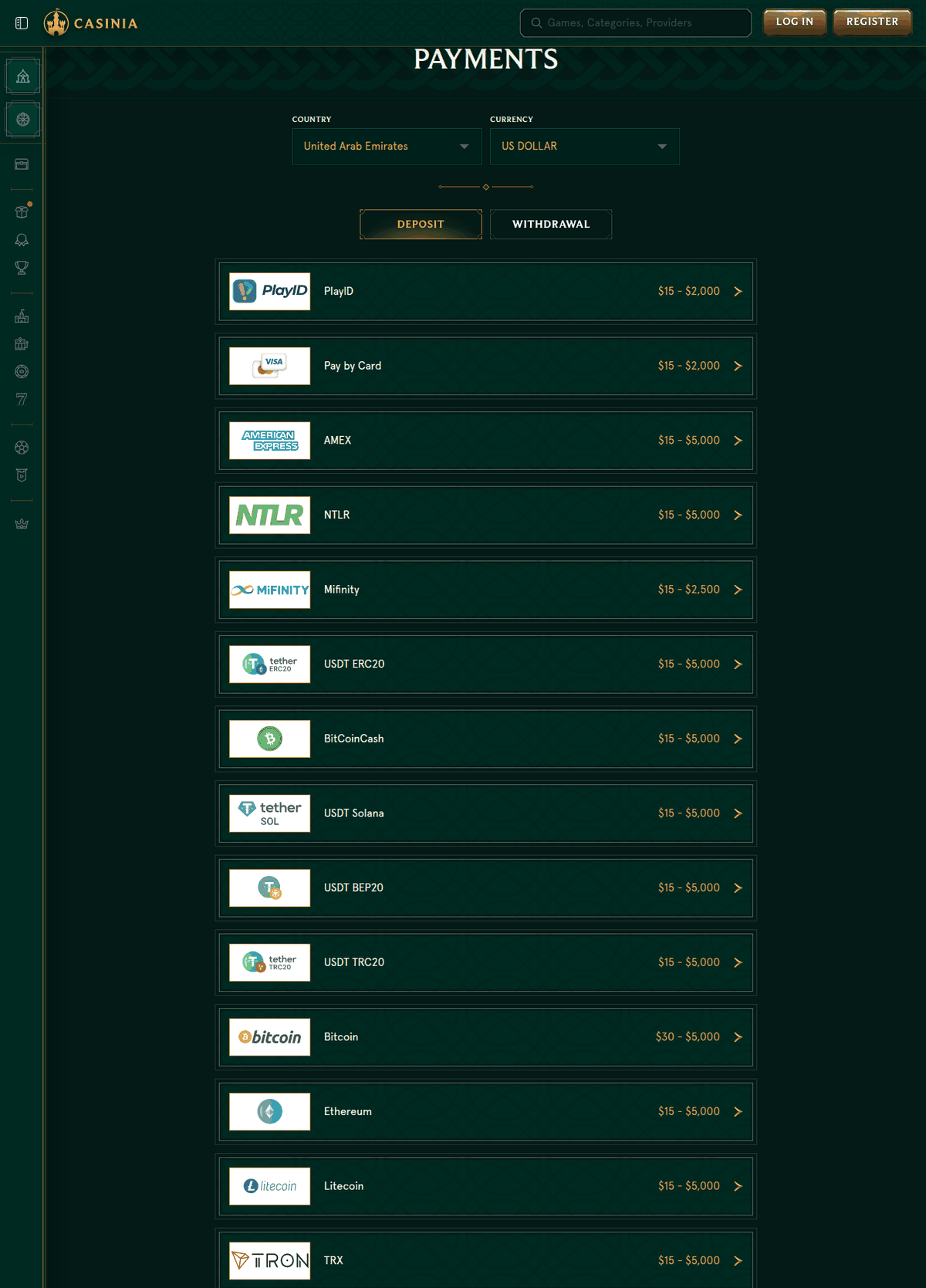926x1288 pixels.
Task: Click the tether ERC20 logo
Action: 270,664
